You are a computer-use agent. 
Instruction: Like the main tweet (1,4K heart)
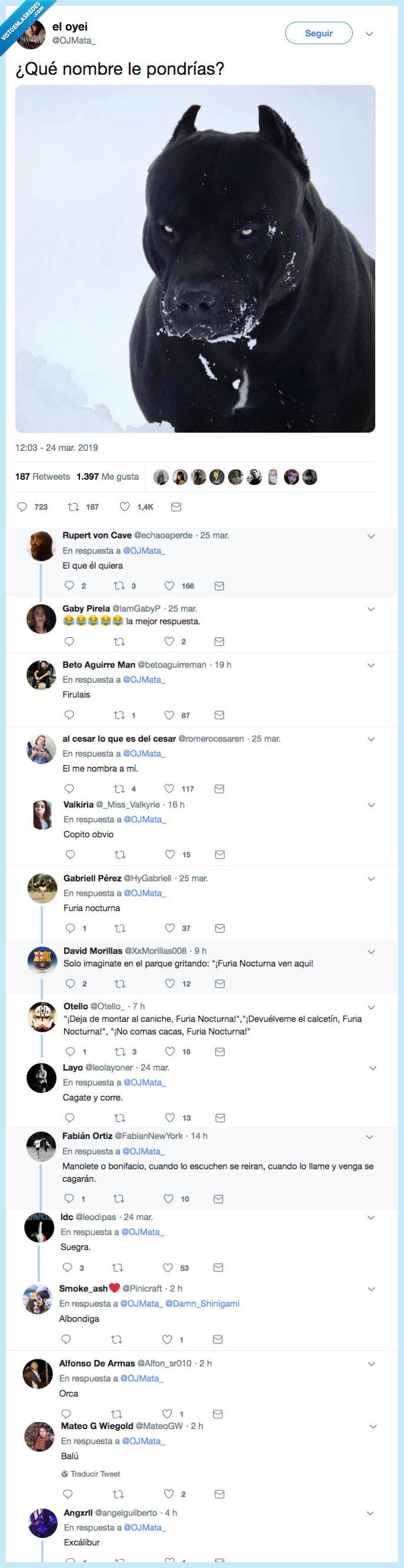(125, 506)
